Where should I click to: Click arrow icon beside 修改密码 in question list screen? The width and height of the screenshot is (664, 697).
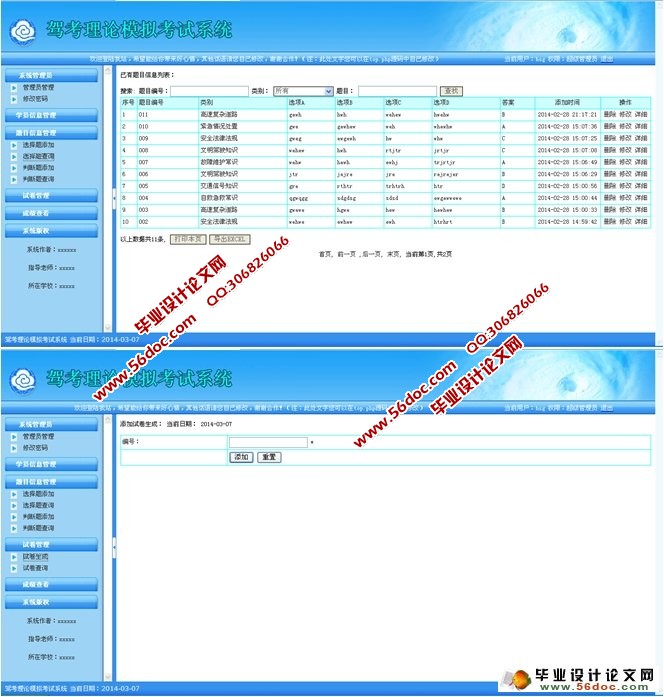(x=14, y=99)
